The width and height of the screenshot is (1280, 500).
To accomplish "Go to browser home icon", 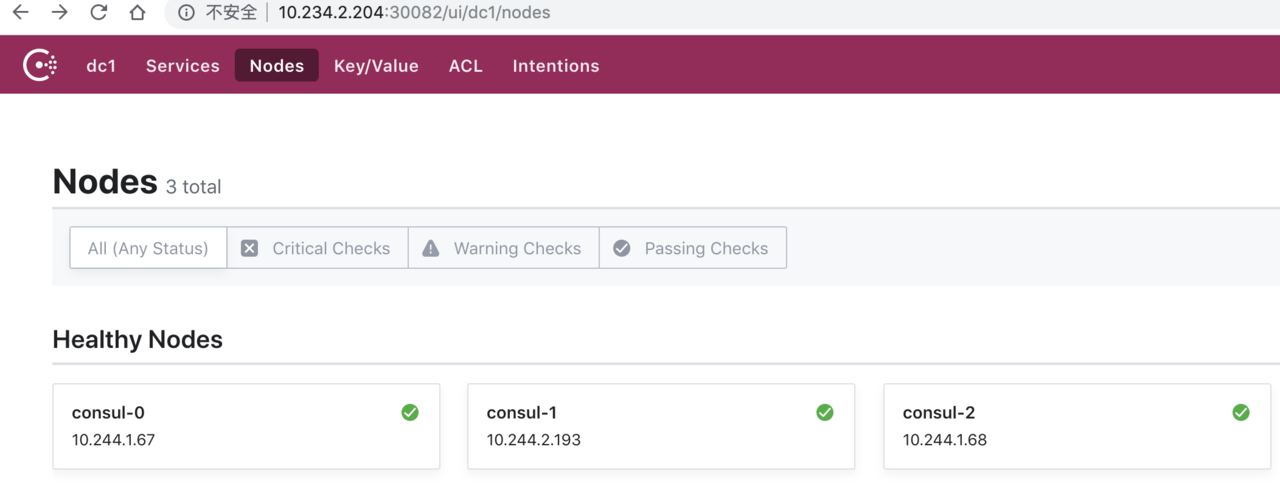I will coord(138,13).
